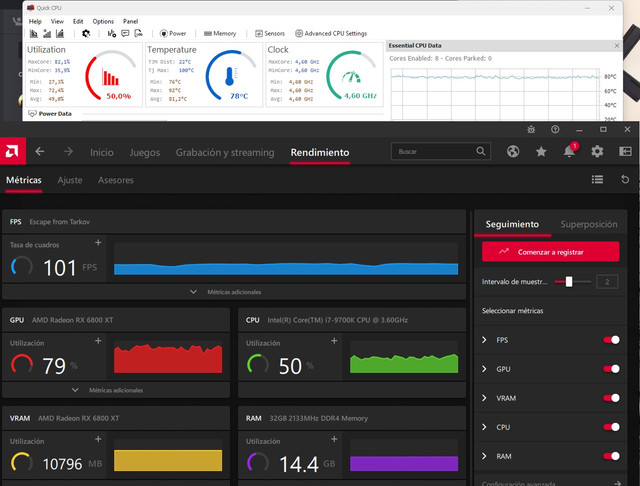Add metric to GPU Utilización
The height and width of the screenshot is (486, 640).
98,341
